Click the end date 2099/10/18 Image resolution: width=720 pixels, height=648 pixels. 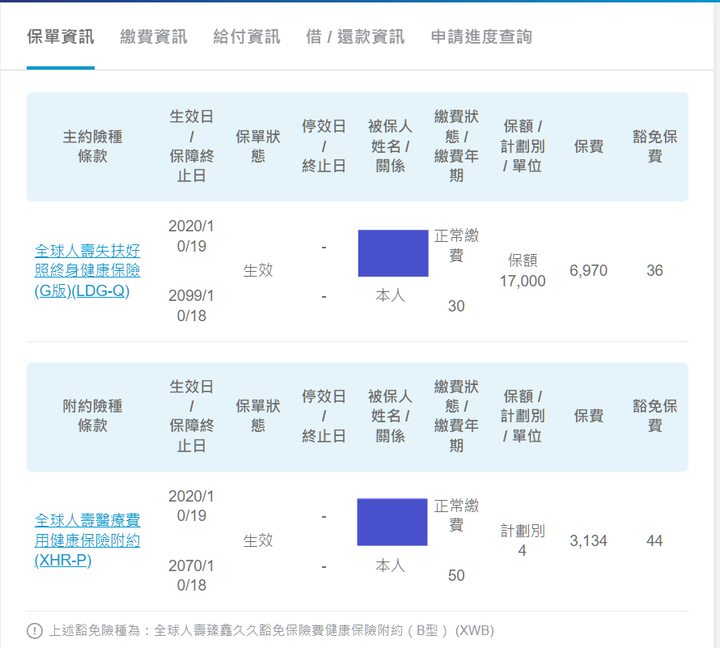(191, 306)
